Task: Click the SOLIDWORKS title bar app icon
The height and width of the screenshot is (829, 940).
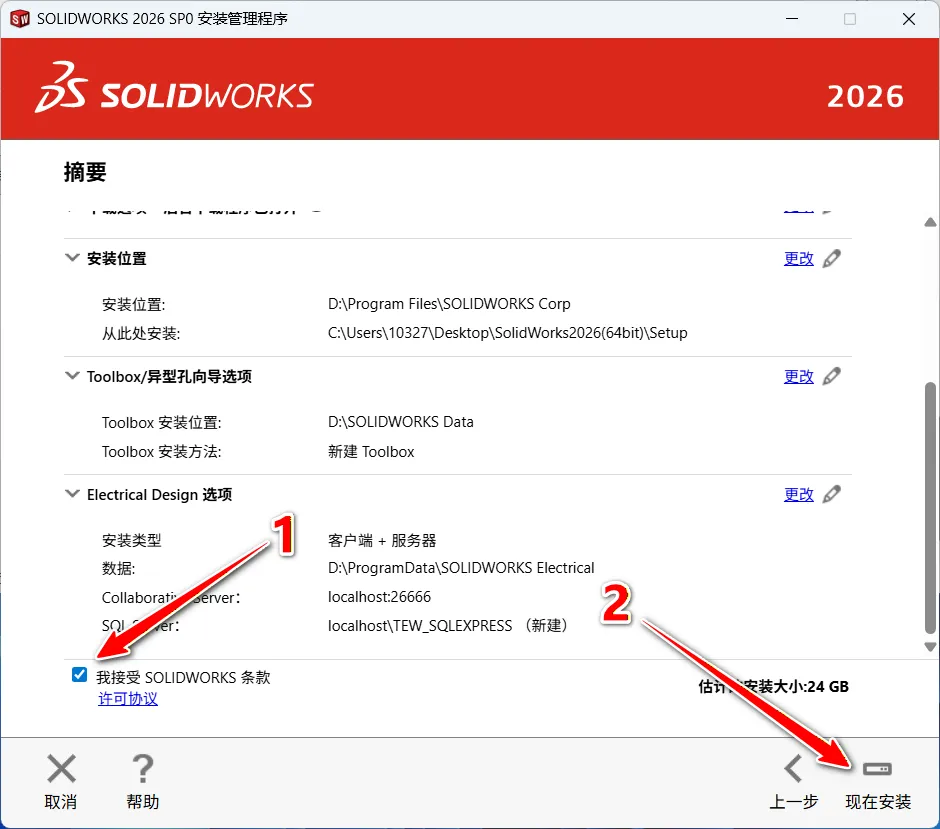Action: point(20,19)
